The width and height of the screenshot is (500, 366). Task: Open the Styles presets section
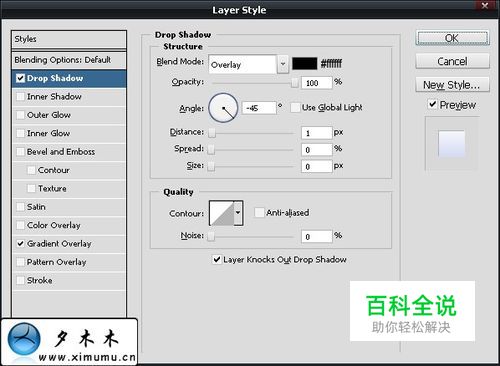(x=69, y=39)
